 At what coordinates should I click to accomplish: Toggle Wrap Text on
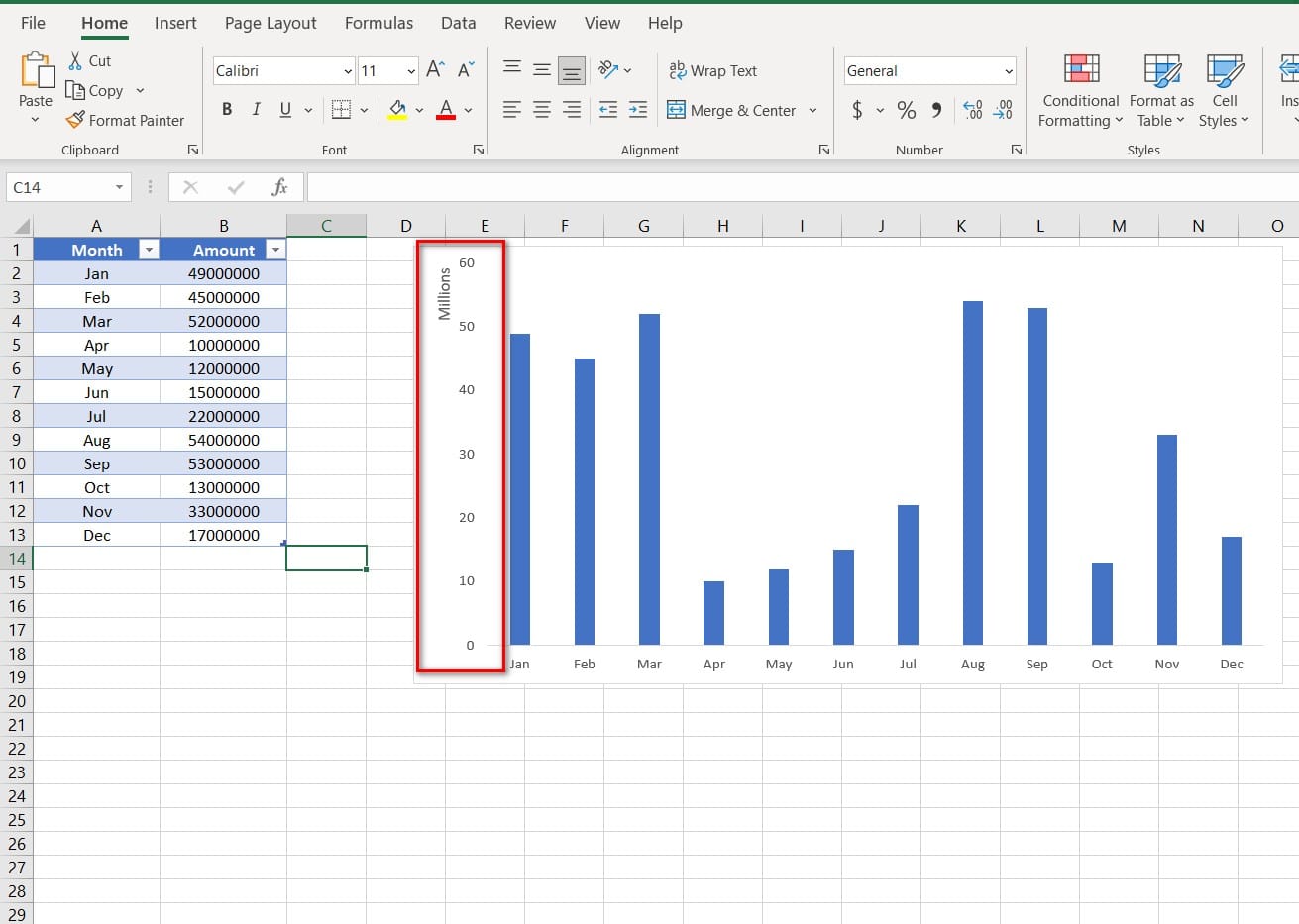(713, 71)
